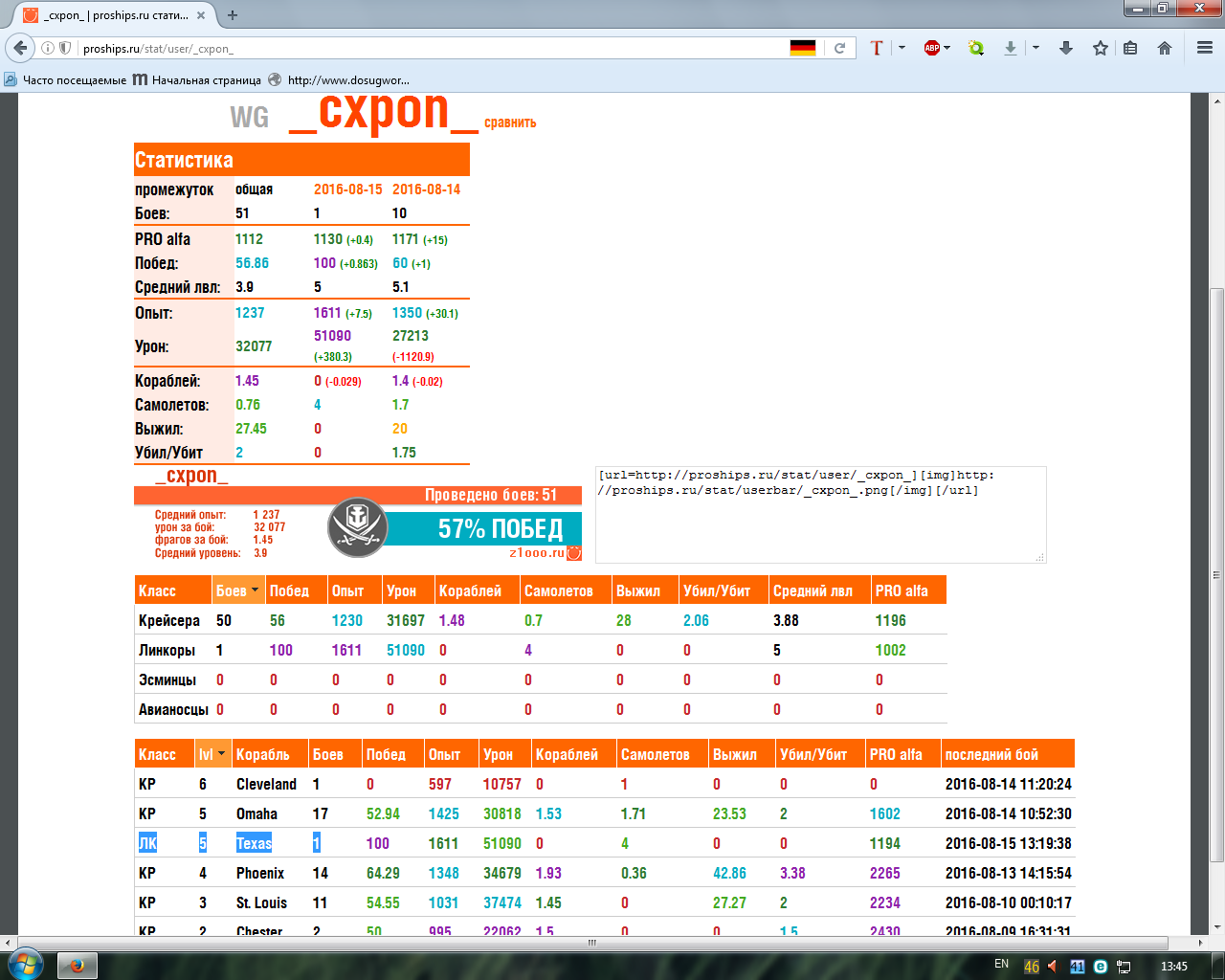Click yellow 46 temperature tray icon

pyautogui.click(x=1032, y=967)
